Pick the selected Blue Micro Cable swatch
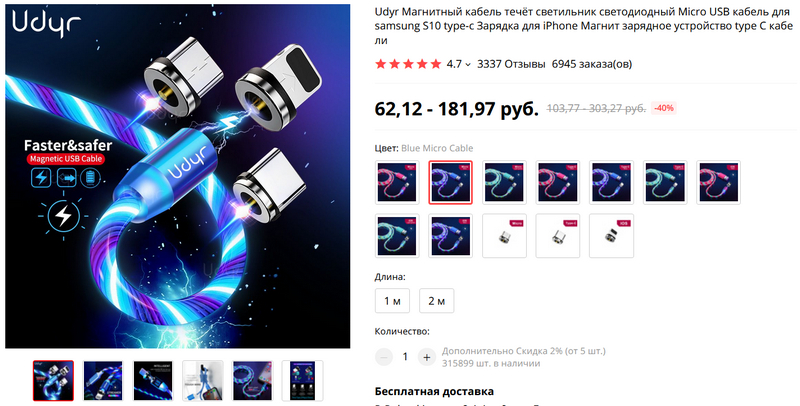 tap(451, 182)
